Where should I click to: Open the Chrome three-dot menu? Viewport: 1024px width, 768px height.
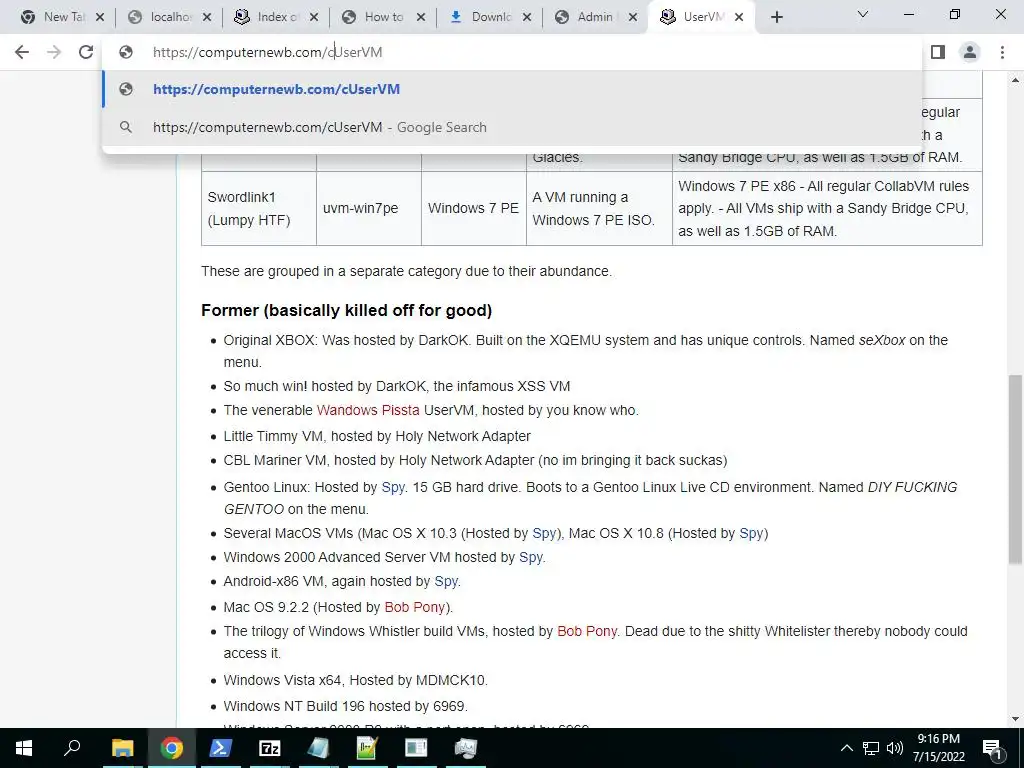coord(1002,52)
